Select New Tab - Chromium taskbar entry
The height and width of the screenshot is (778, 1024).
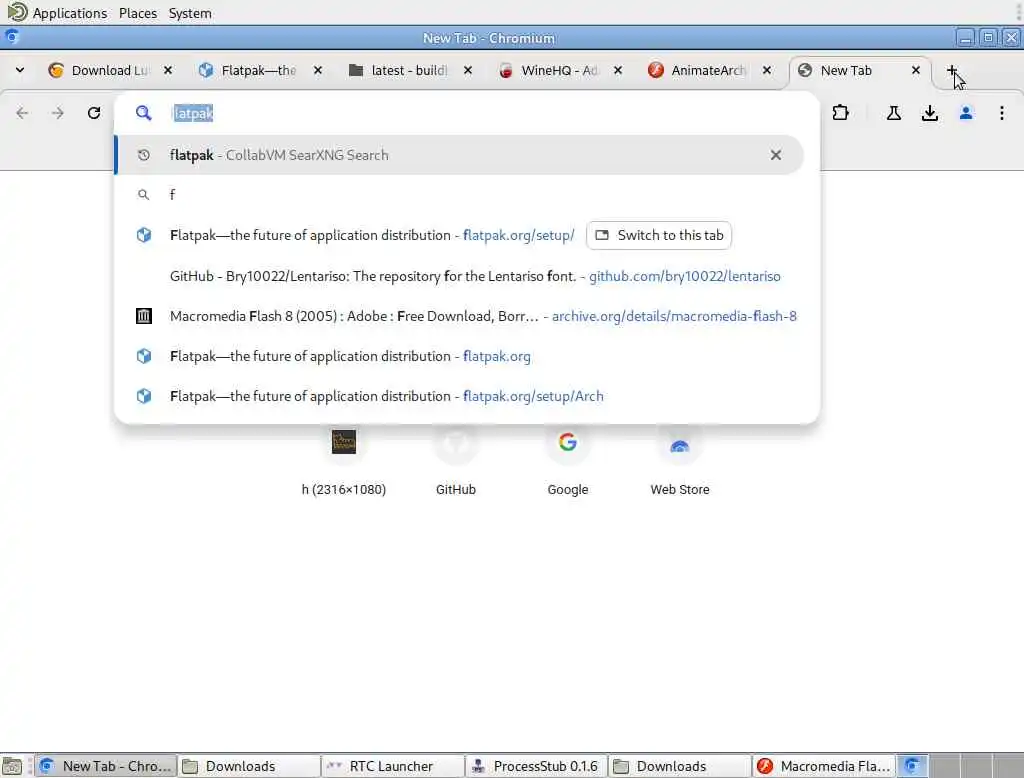105,766
